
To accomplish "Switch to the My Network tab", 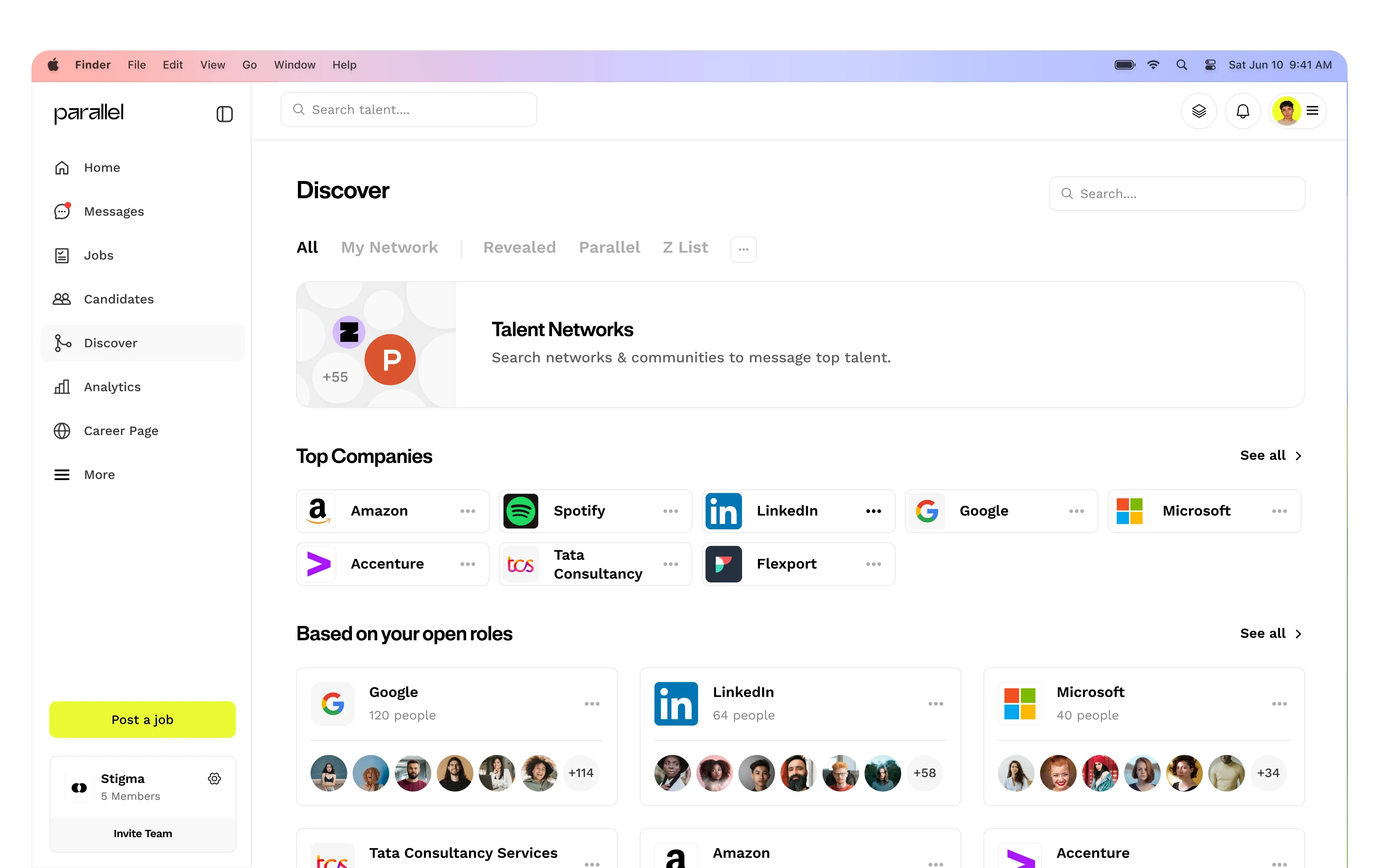I will tap(389, 247).
